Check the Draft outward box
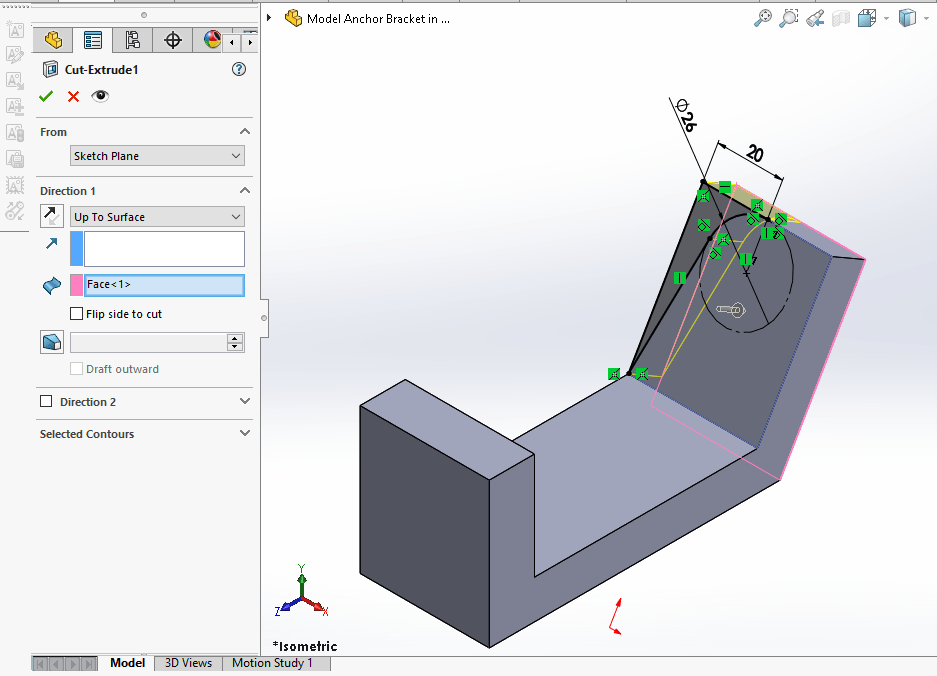 click(76, 368)
